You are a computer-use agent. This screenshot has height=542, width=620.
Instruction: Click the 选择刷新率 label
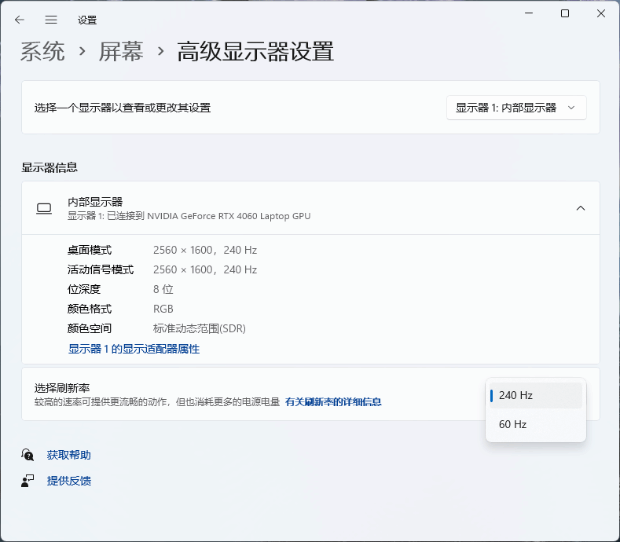[62, 388]
